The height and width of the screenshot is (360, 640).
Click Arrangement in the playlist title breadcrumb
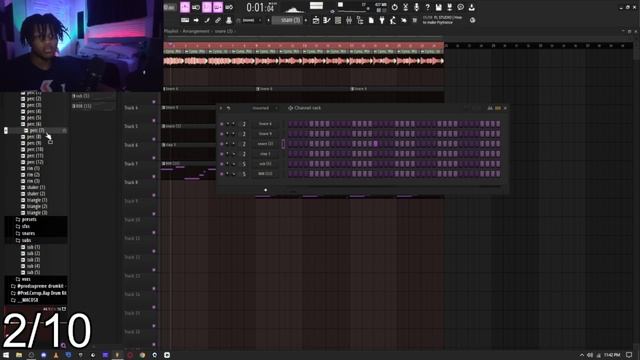coord(196,31)
